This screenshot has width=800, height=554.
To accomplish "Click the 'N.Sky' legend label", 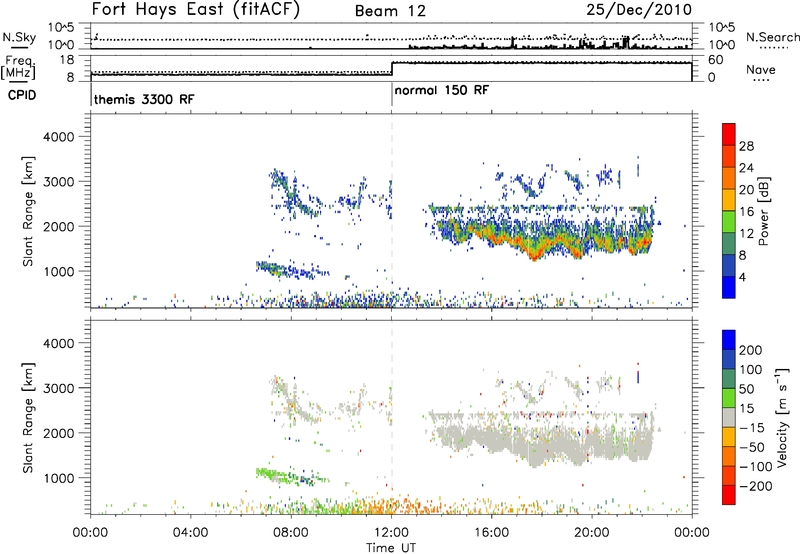I will point(19,37).
